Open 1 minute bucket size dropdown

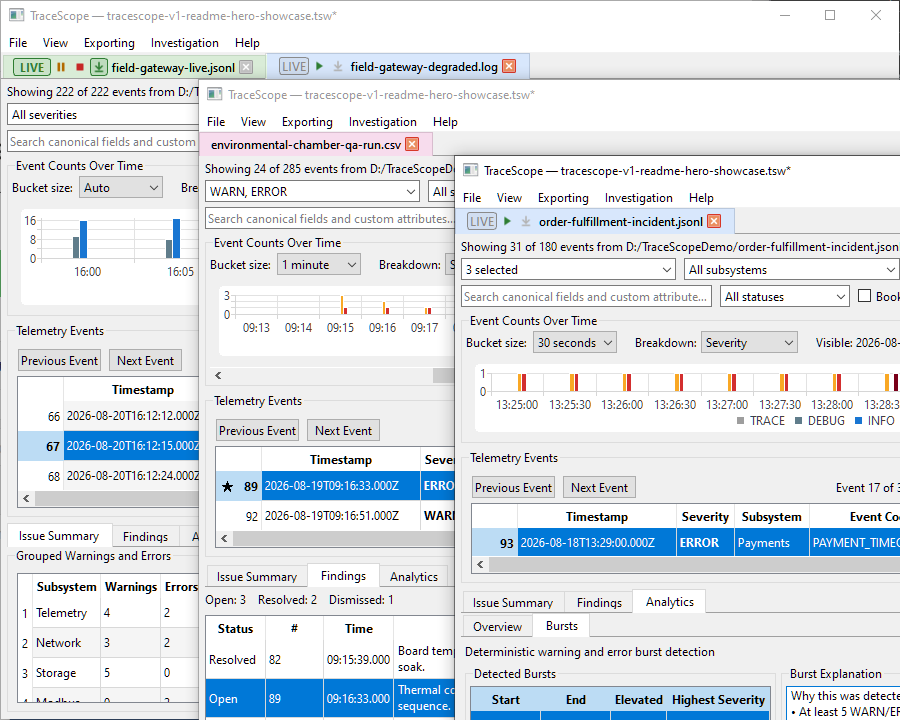pyautogui.click(x=319, y=265)
